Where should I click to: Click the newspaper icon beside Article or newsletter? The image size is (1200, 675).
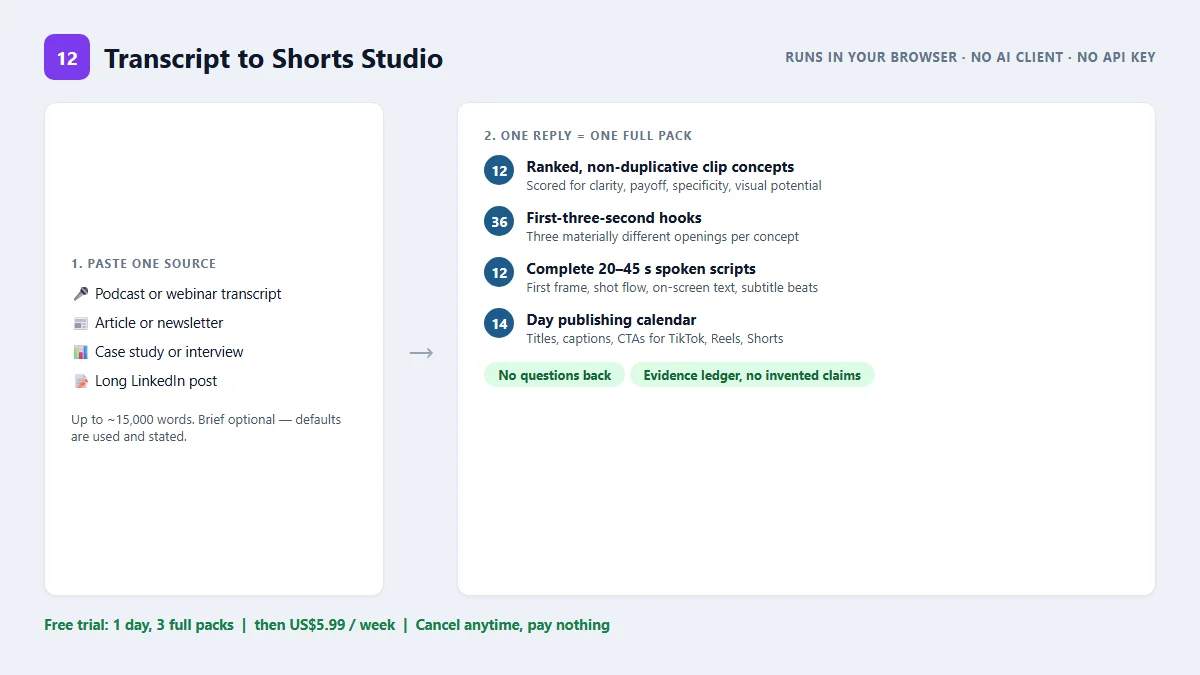[81, 323]
